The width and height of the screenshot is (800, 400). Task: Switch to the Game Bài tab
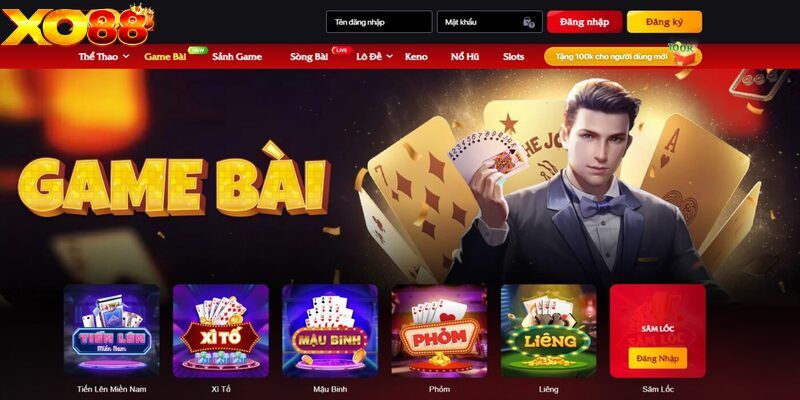pyautogui.click(x=165, y=57)
